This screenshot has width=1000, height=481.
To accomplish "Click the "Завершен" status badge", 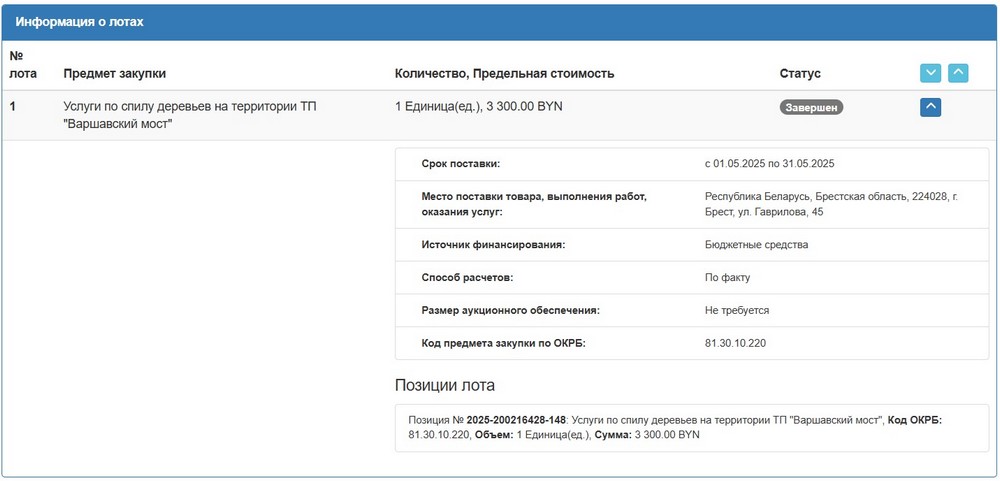I will 811,107.
